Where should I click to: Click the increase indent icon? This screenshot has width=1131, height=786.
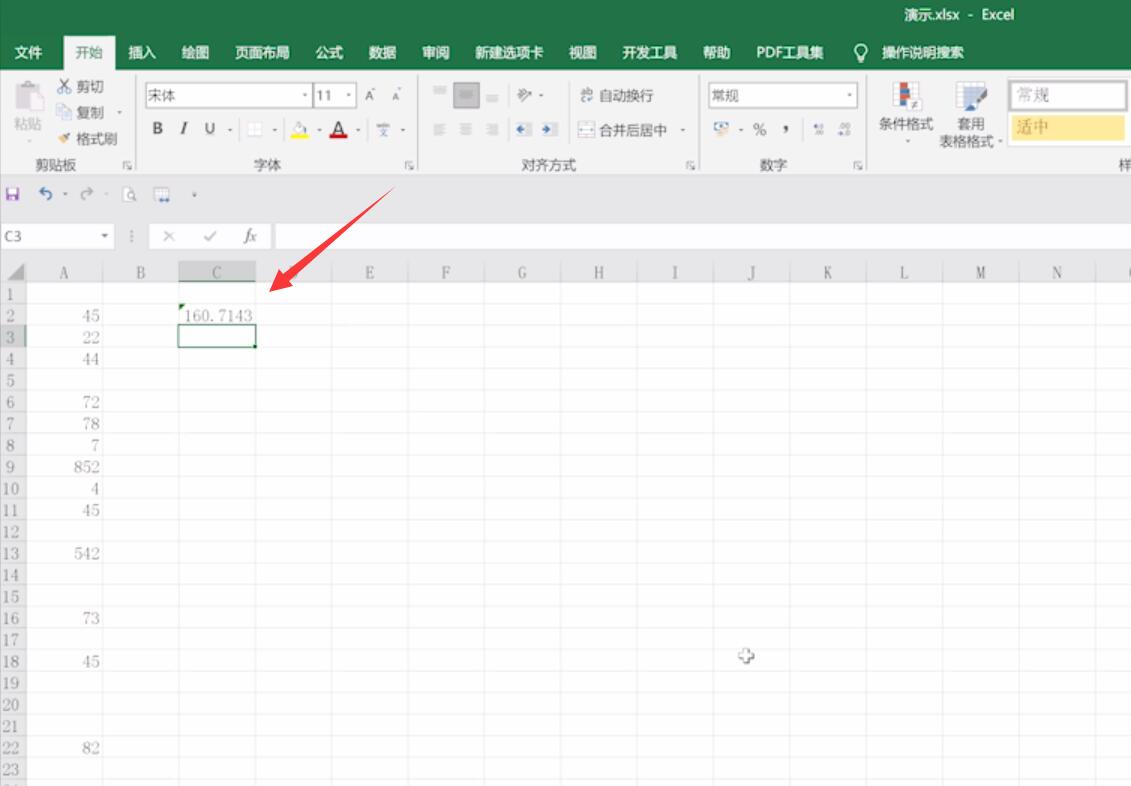pos(550,130)
